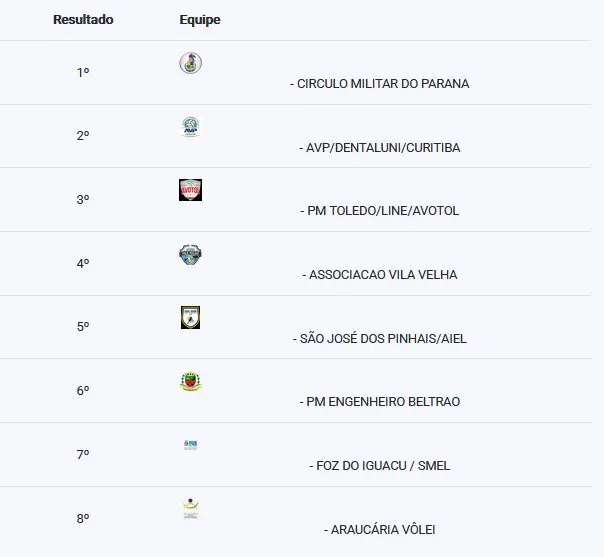Viewport: 604px width, 557px height.
Task: Open the CIRCULO MILITAR DO PARANA team name
Action: pyautogui.click(x=380, y=84)
